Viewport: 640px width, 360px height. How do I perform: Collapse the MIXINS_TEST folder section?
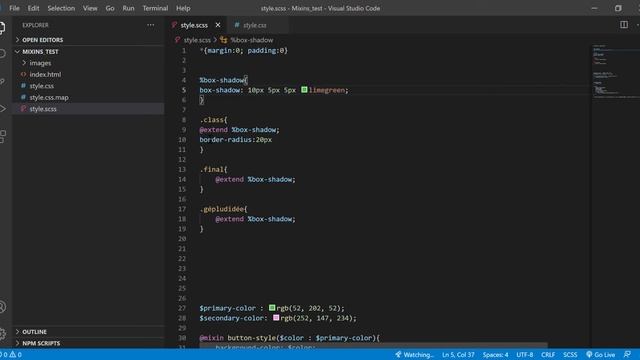[x=89, y=51]
